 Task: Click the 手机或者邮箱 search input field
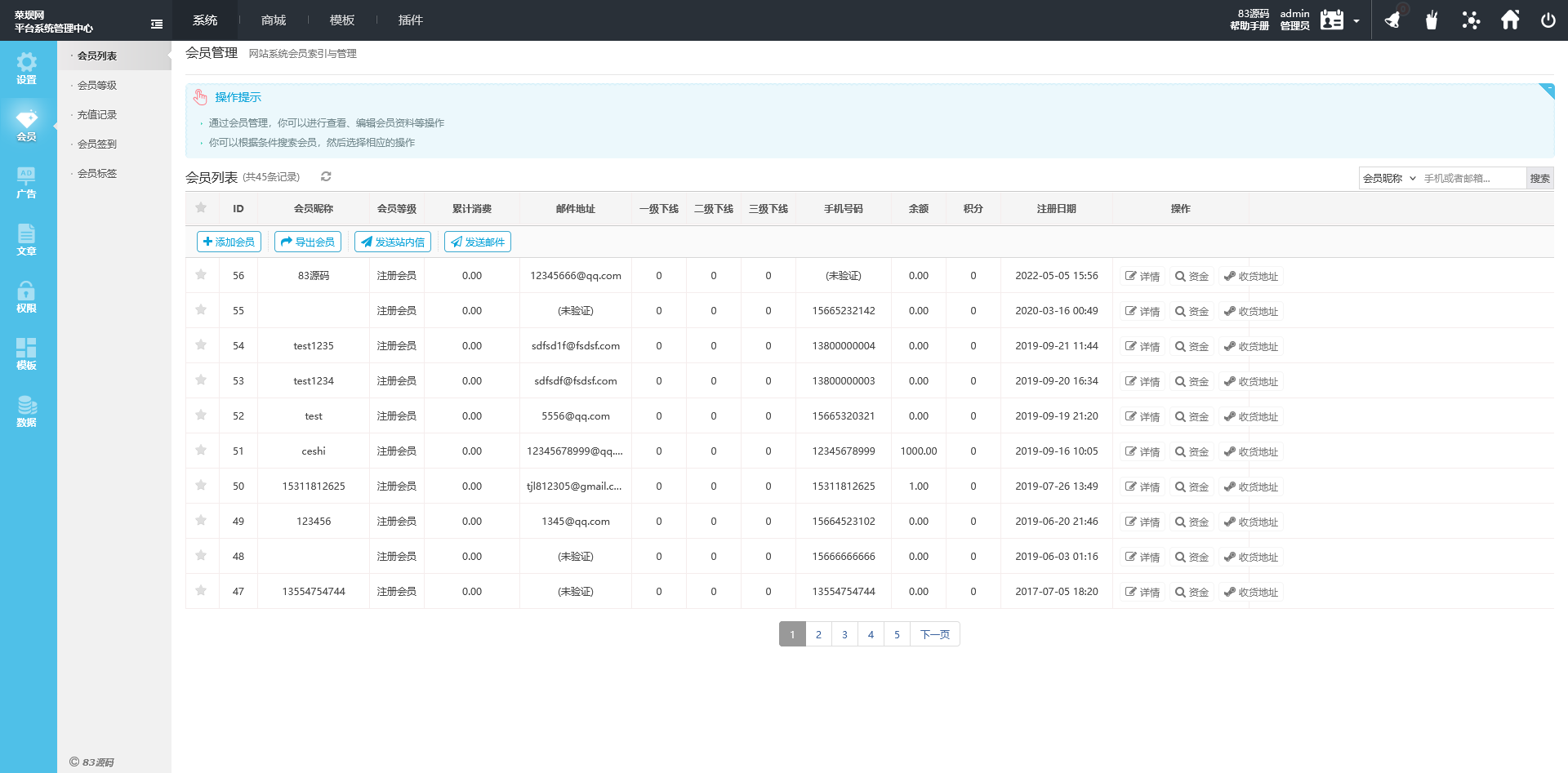click(1473, 178)
